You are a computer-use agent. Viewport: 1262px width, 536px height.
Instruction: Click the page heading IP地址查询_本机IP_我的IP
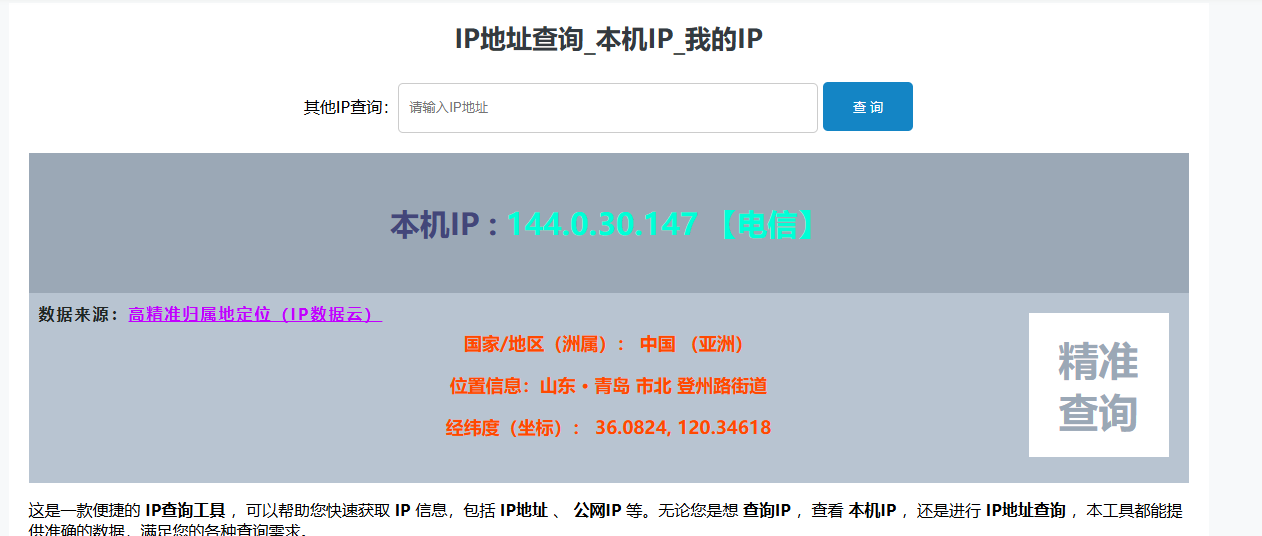(x=609, y=39)
